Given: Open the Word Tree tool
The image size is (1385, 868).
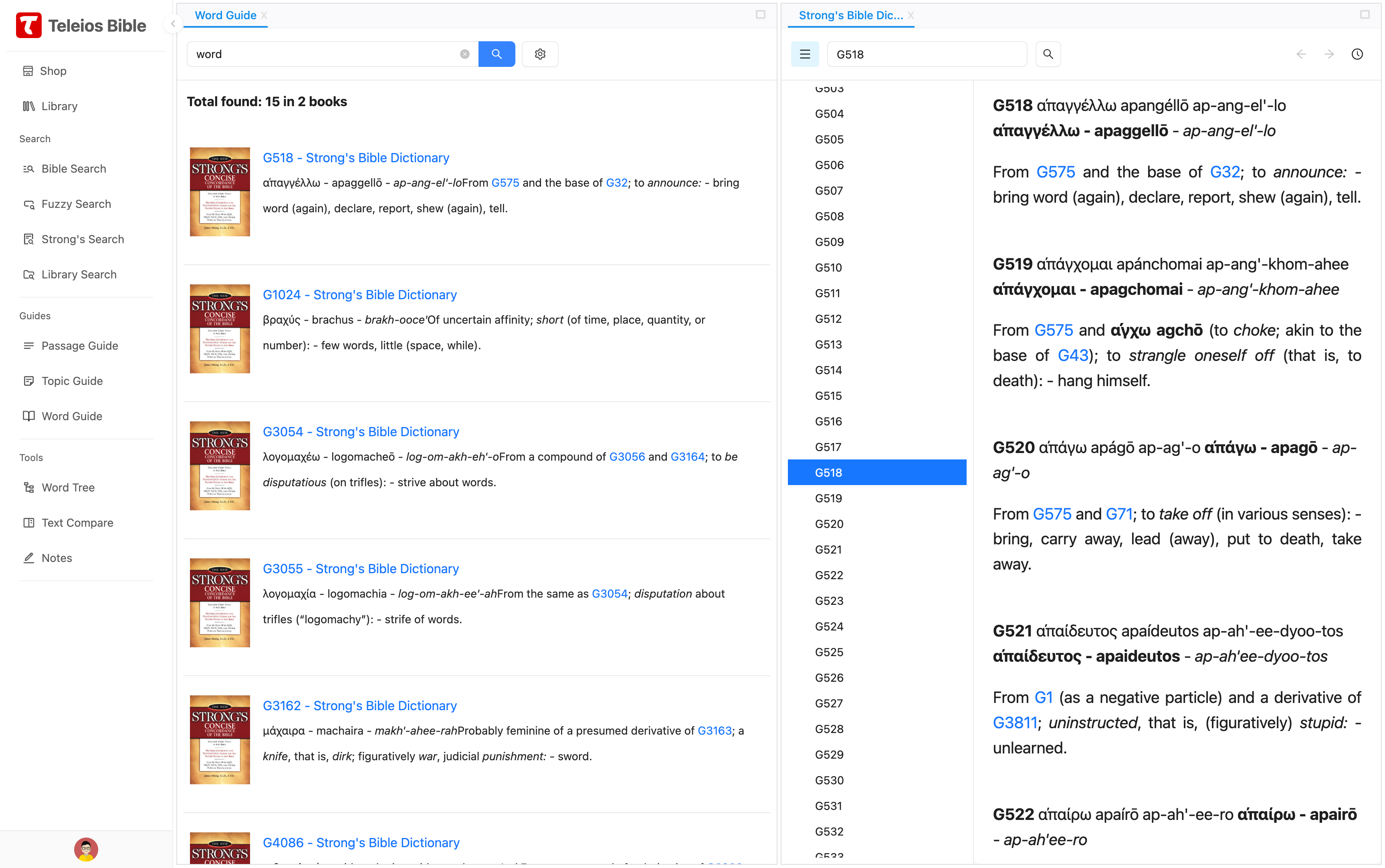Looking at the screenshot, I should [x=68, y=487].
